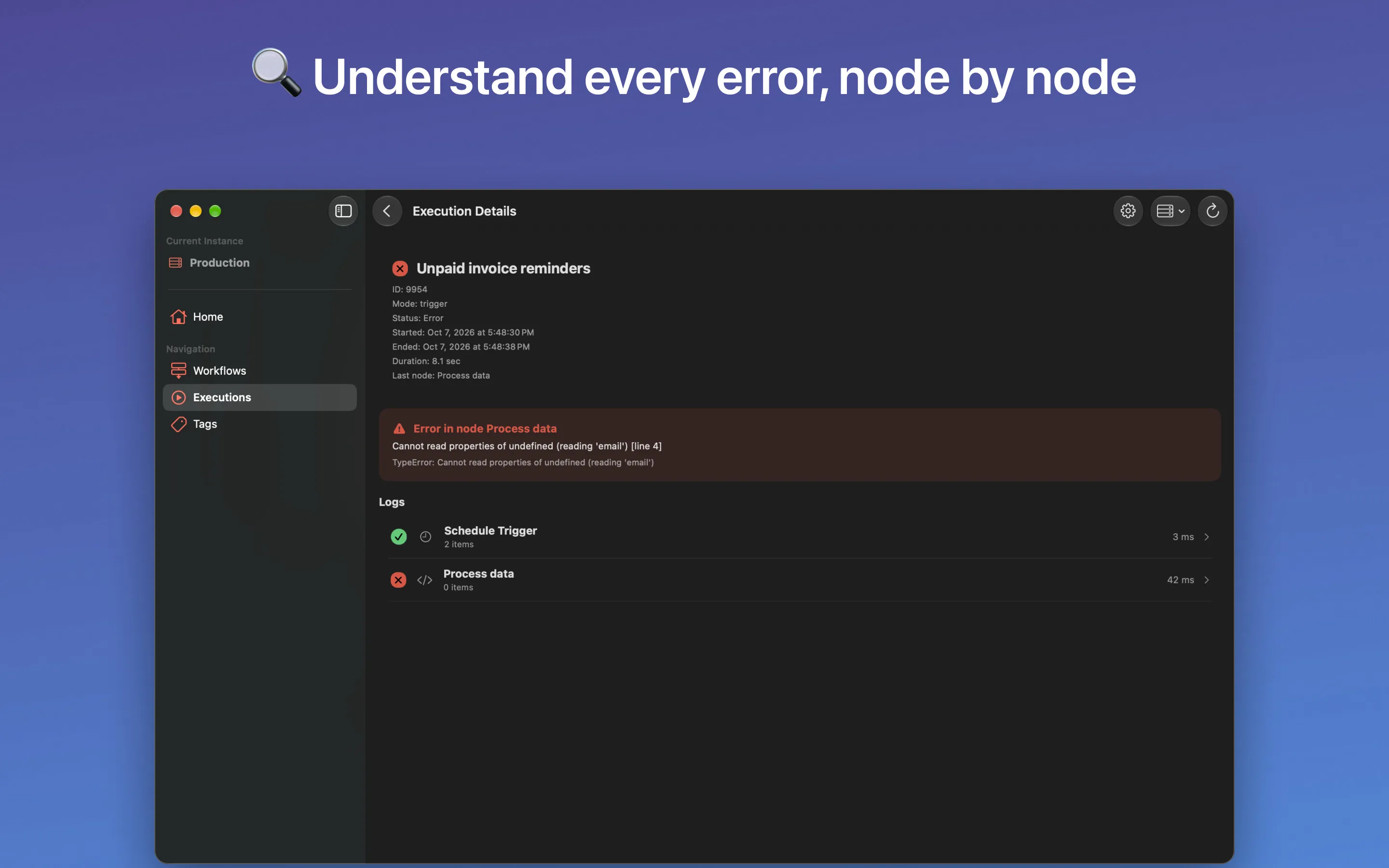Viewport: 1389px width, 868px height.
Task: Click the '2 items' count under Schedule Trigger
Action: pyautogui.click(x=459, y=544)
